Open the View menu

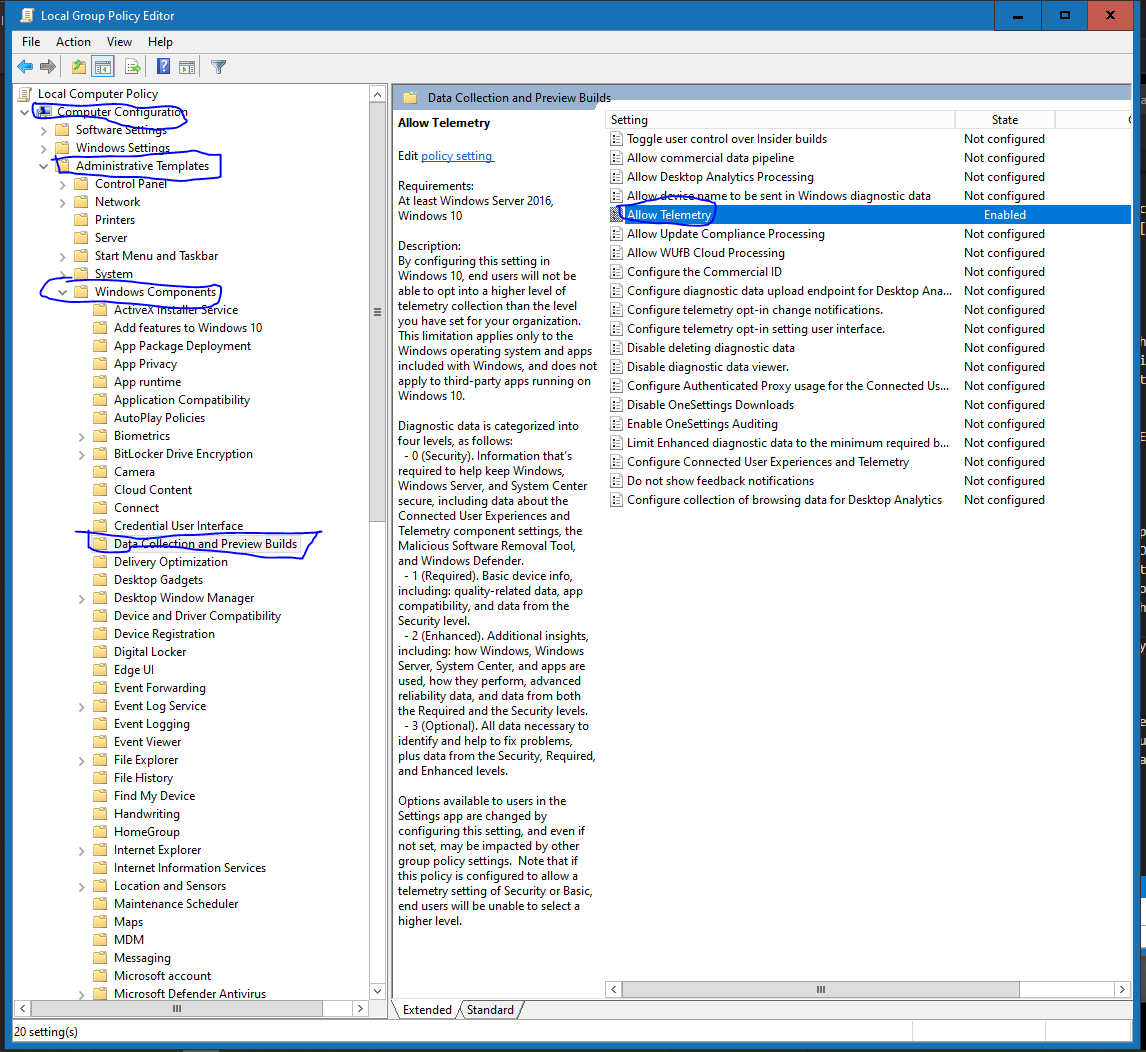pos(119,42)
